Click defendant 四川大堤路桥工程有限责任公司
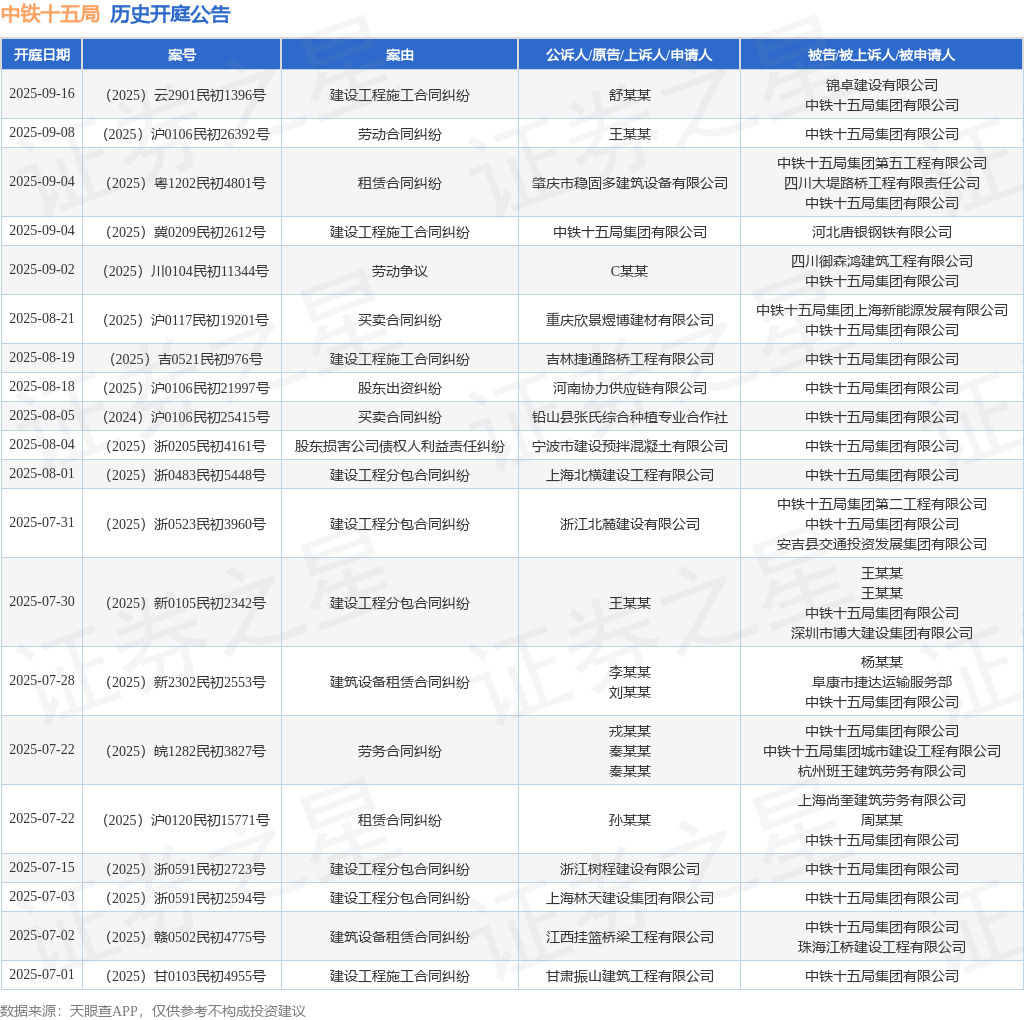 [x=882, y=183]
